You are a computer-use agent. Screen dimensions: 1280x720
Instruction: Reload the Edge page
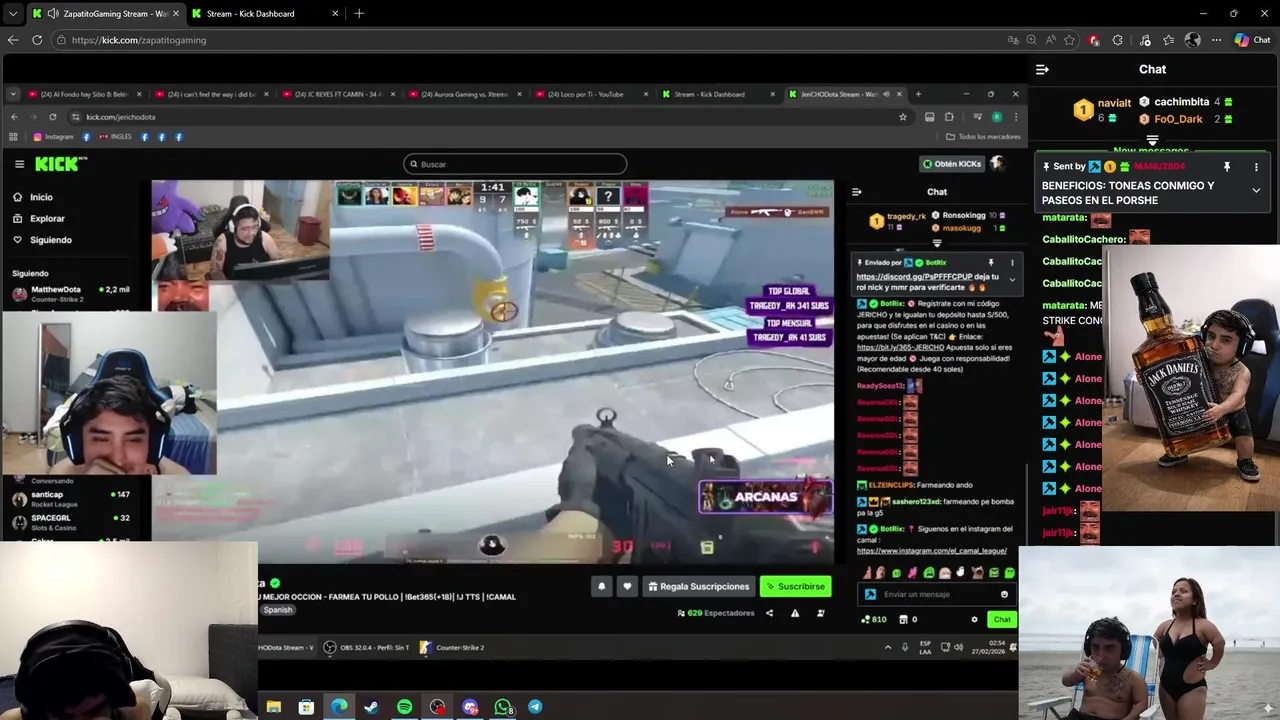point(37,40)
